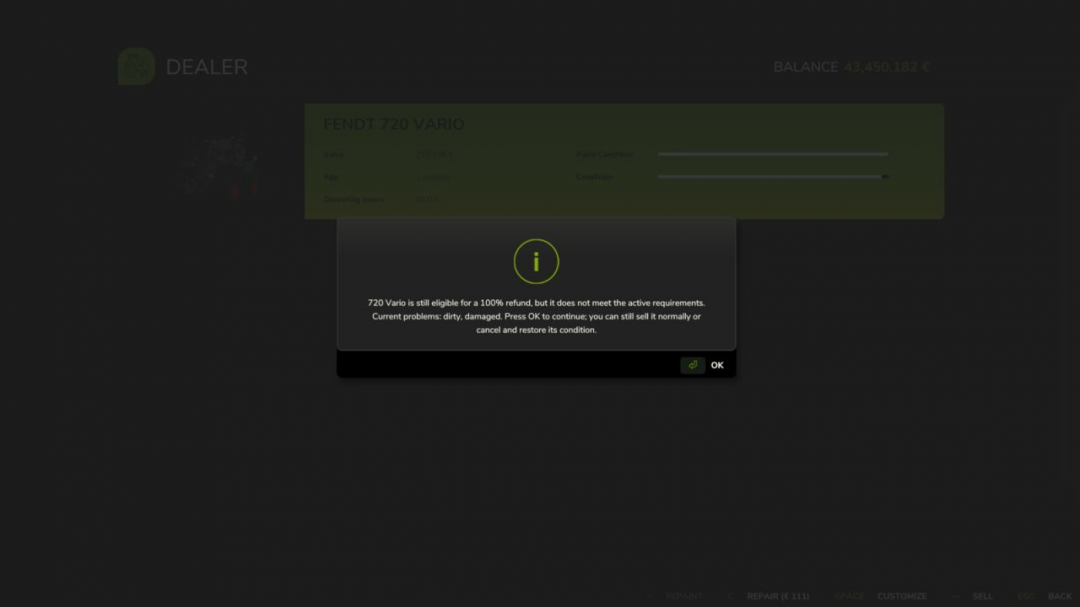Image resolution: width=1080 pixels, height=607 pixels.
Task: Click the DEALER title text
Action: (x=207, y=67)
